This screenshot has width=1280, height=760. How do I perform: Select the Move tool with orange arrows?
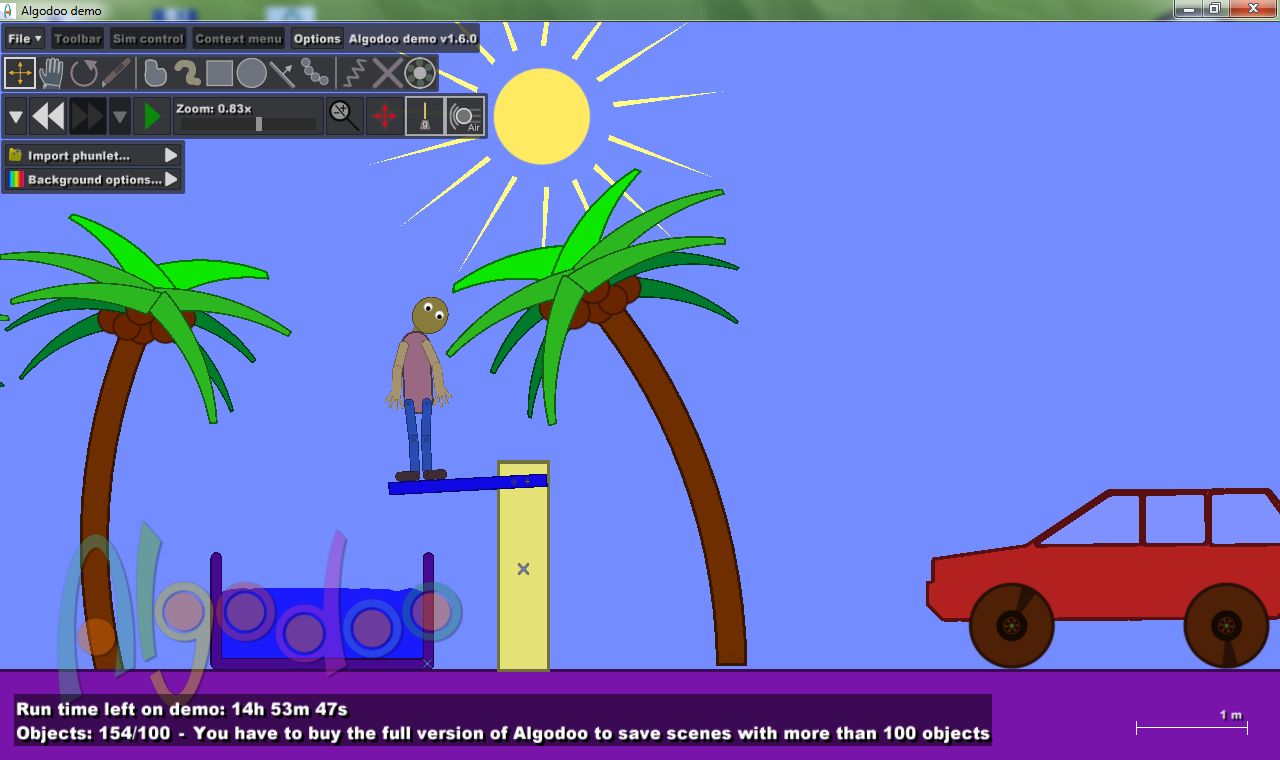pos(20,73)
